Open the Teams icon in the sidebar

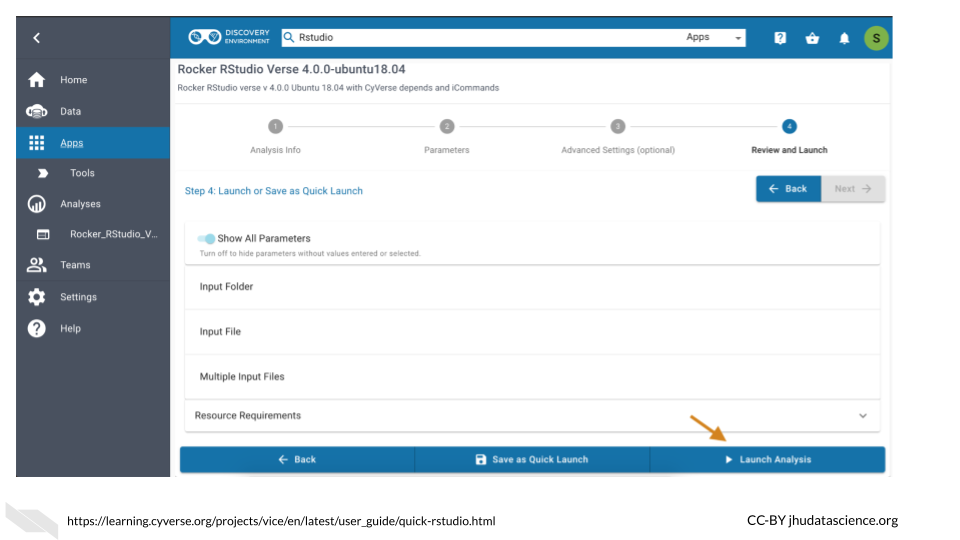(x=37, y=265)
